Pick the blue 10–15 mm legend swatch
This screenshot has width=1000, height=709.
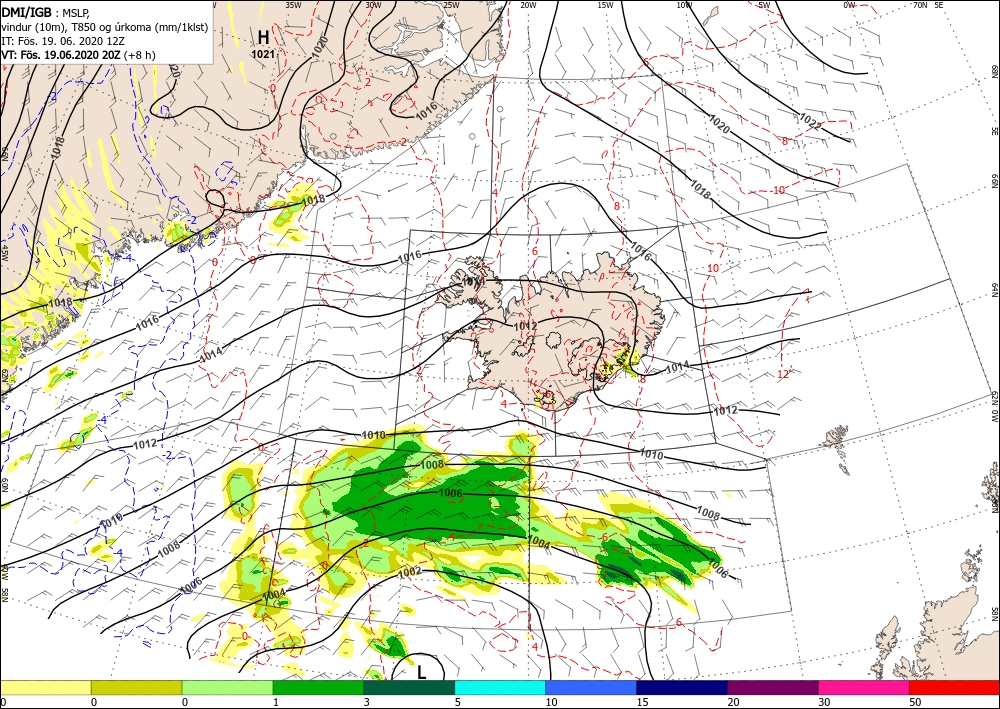pos(591,687)
